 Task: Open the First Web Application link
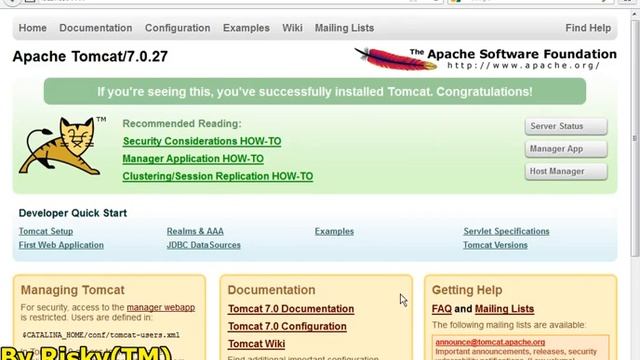[61, 245]
